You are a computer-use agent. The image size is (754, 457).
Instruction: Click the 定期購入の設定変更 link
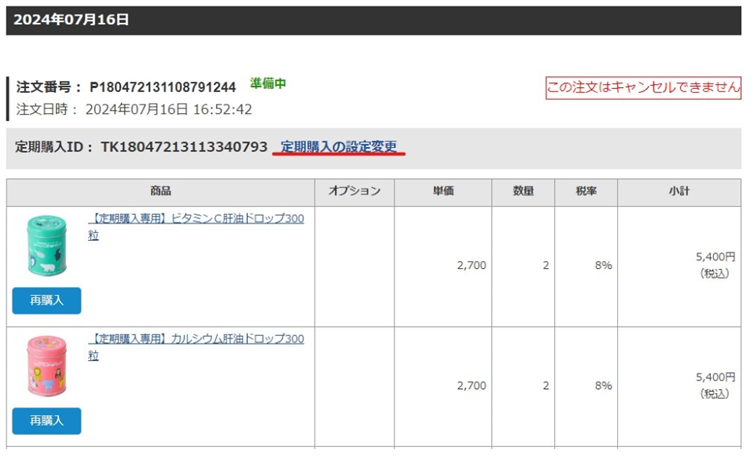(x=339, y=147)
